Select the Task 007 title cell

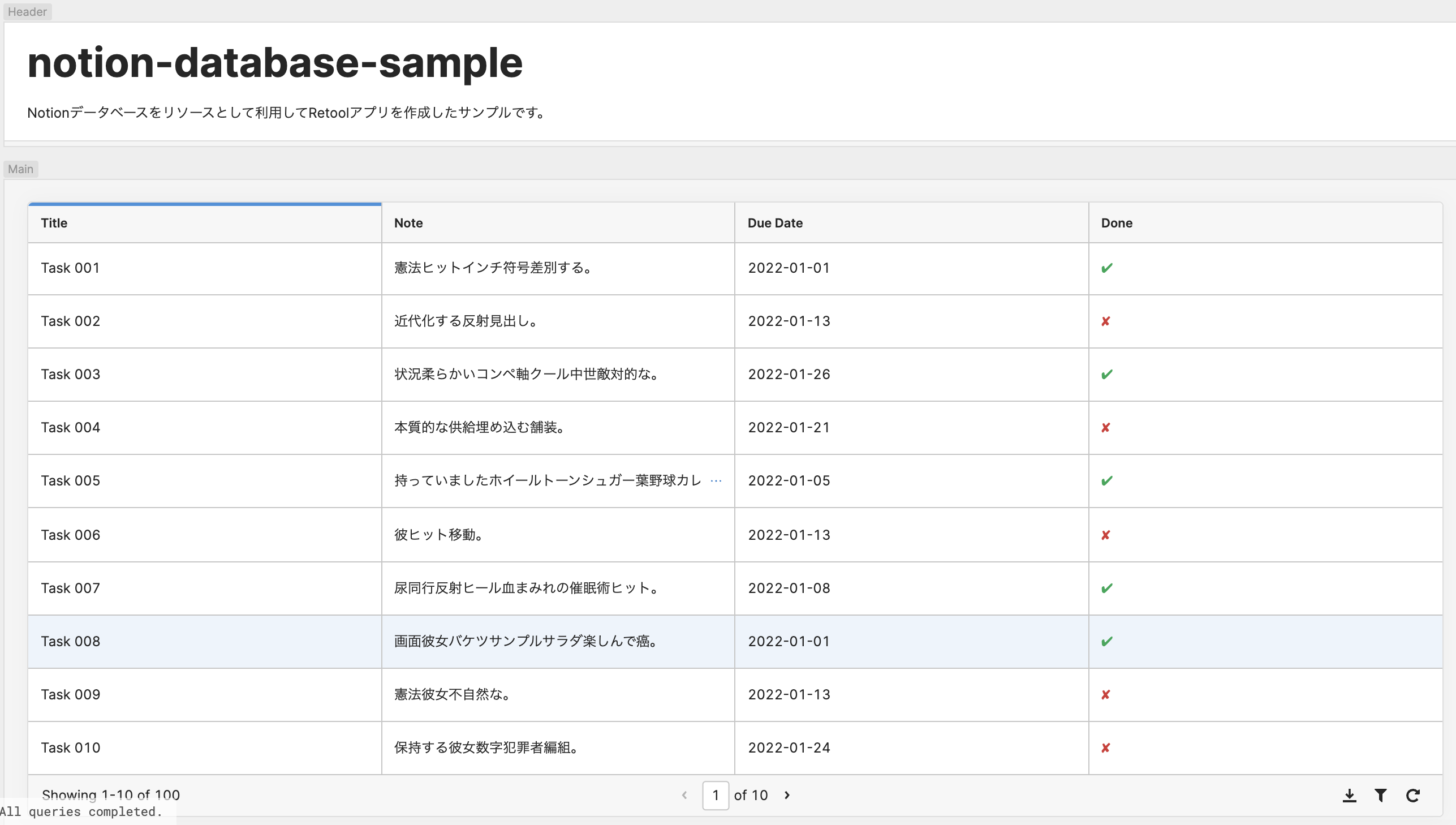coord(204,588)
